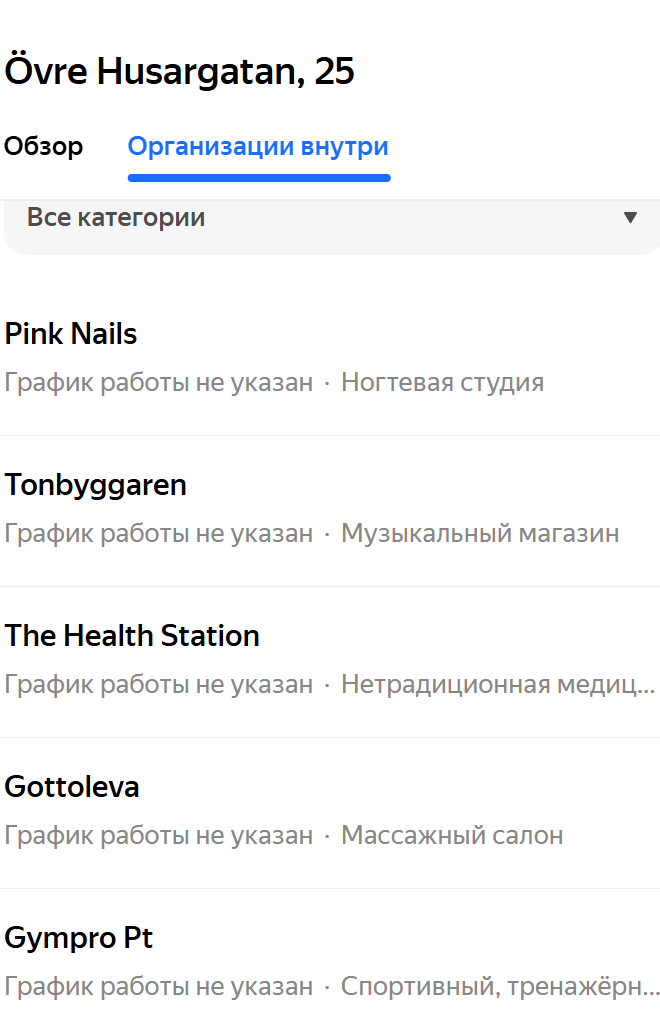Image resolution: width=660 pixels, height=1029 pixels.
Task: Click the Ногтевая студия category label
Action: pos(442,382)
